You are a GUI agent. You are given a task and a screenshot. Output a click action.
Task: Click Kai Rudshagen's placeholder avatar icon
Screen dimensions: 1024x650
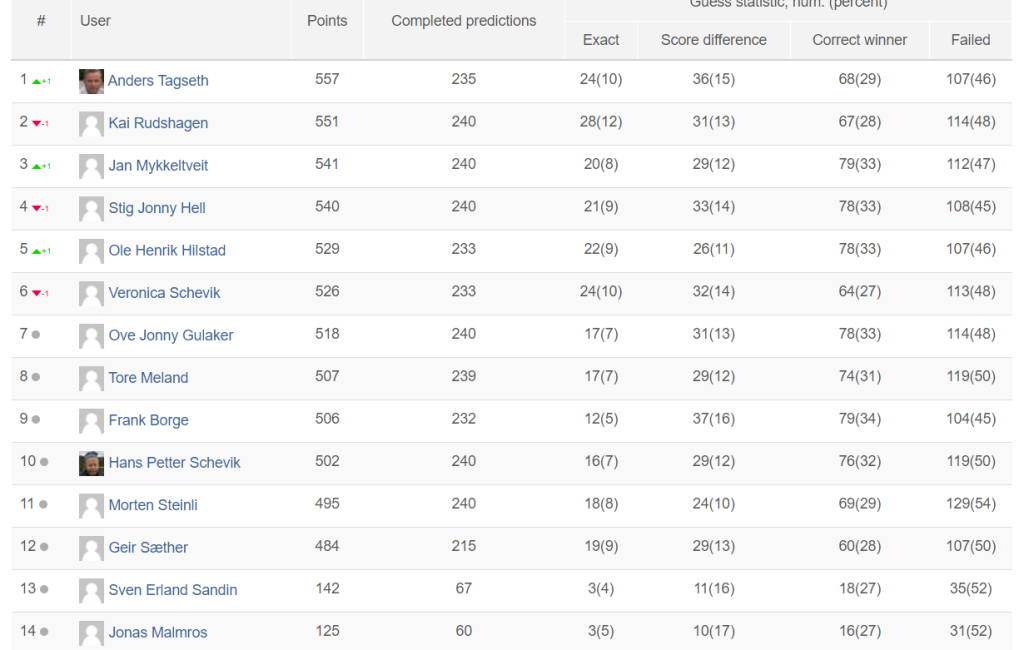point(91,123)
